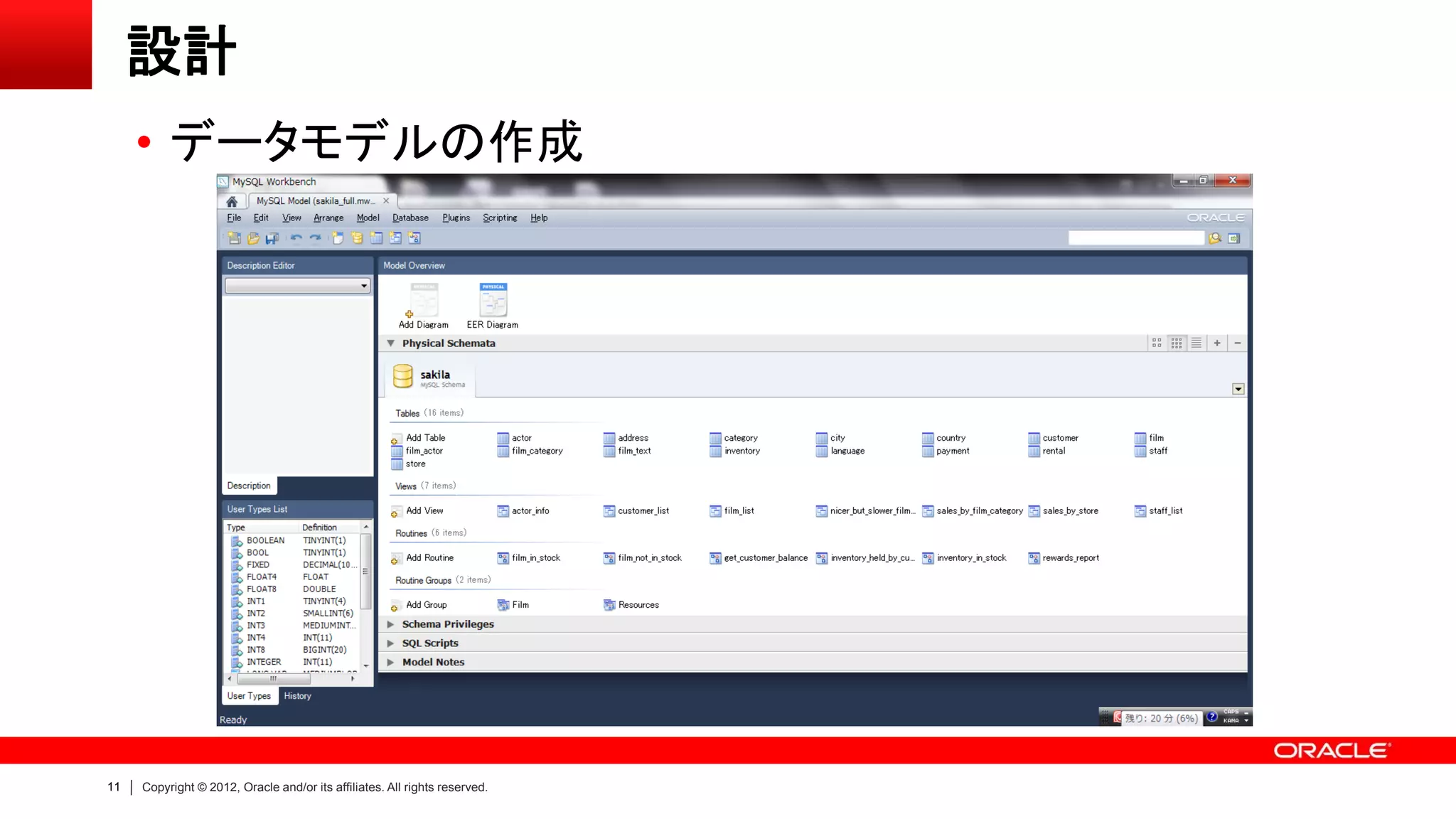
Task: Select the customer table
Action: (x=1054, y=438)
